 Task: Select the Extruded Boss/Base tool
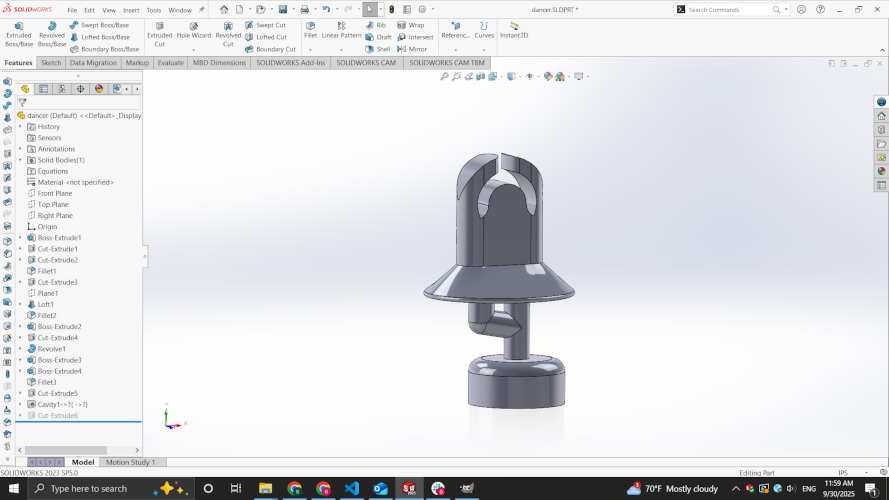coord(19,34)
